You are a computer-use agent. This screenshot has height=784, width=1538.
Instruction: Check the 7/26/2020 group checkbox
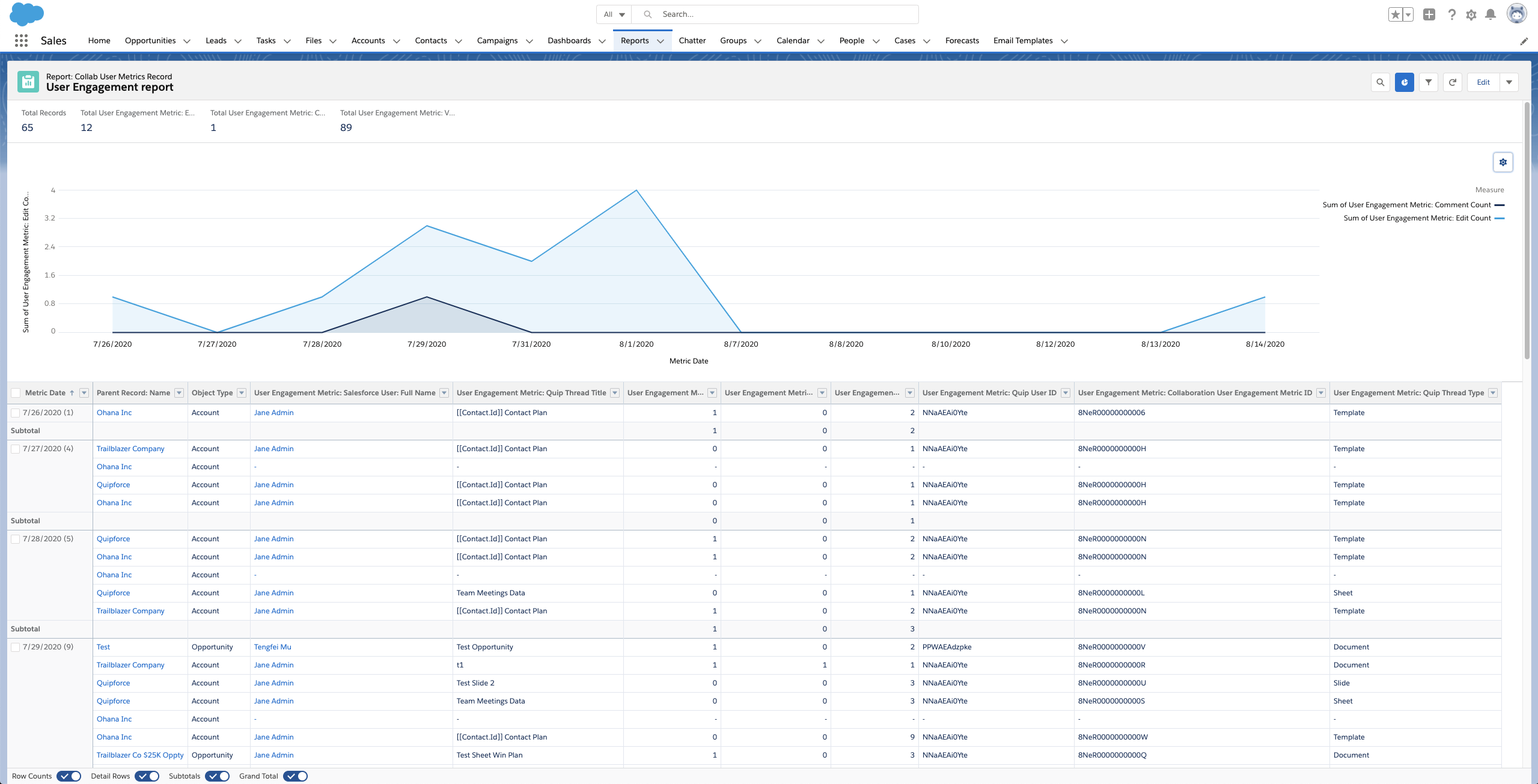(x=16, y=413)
